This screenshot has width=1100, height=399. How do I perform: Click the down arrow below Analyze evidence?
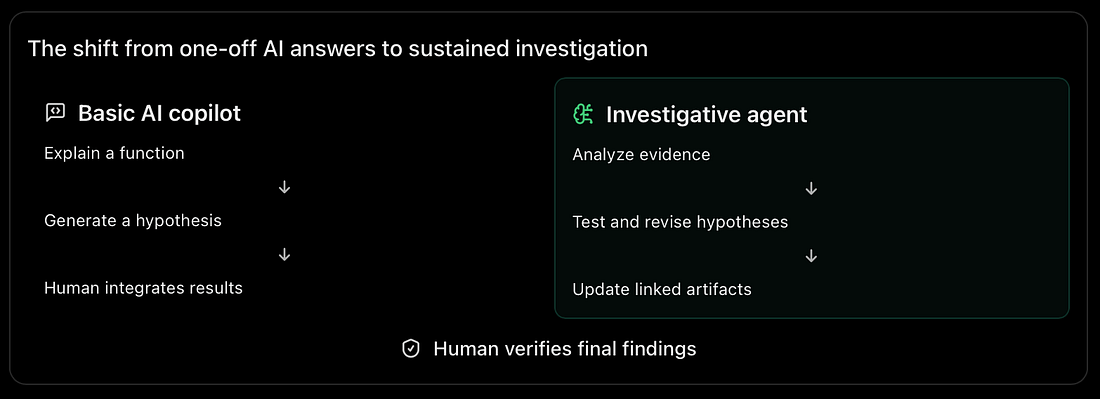[x=812, y=189]
